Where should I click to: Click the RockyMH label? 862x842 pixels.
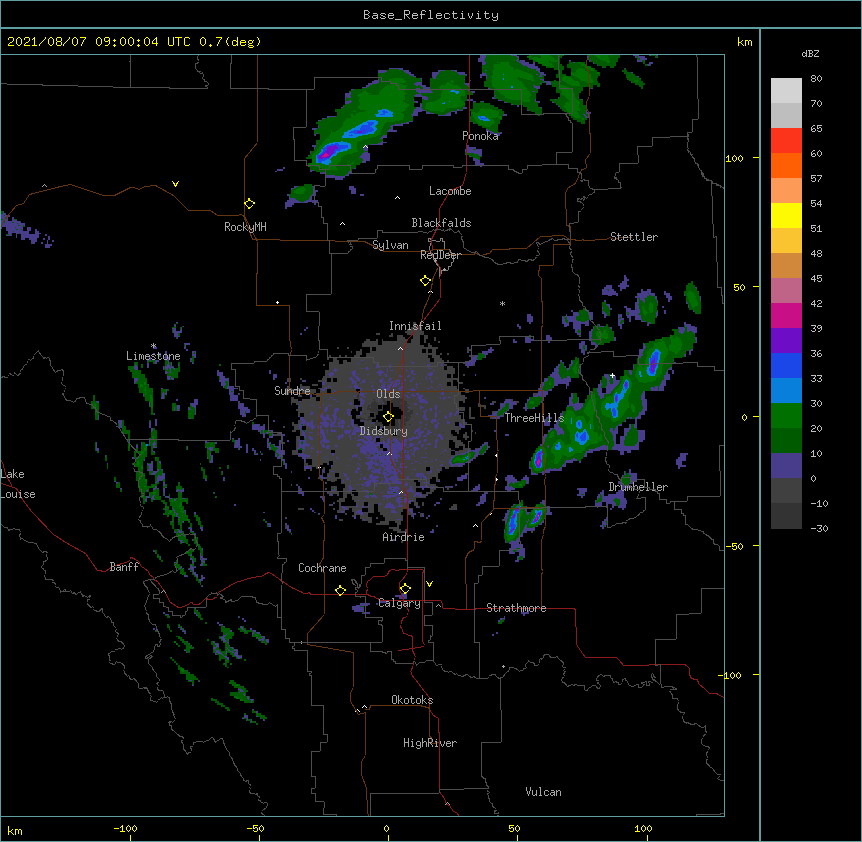(x=245, y=227)
